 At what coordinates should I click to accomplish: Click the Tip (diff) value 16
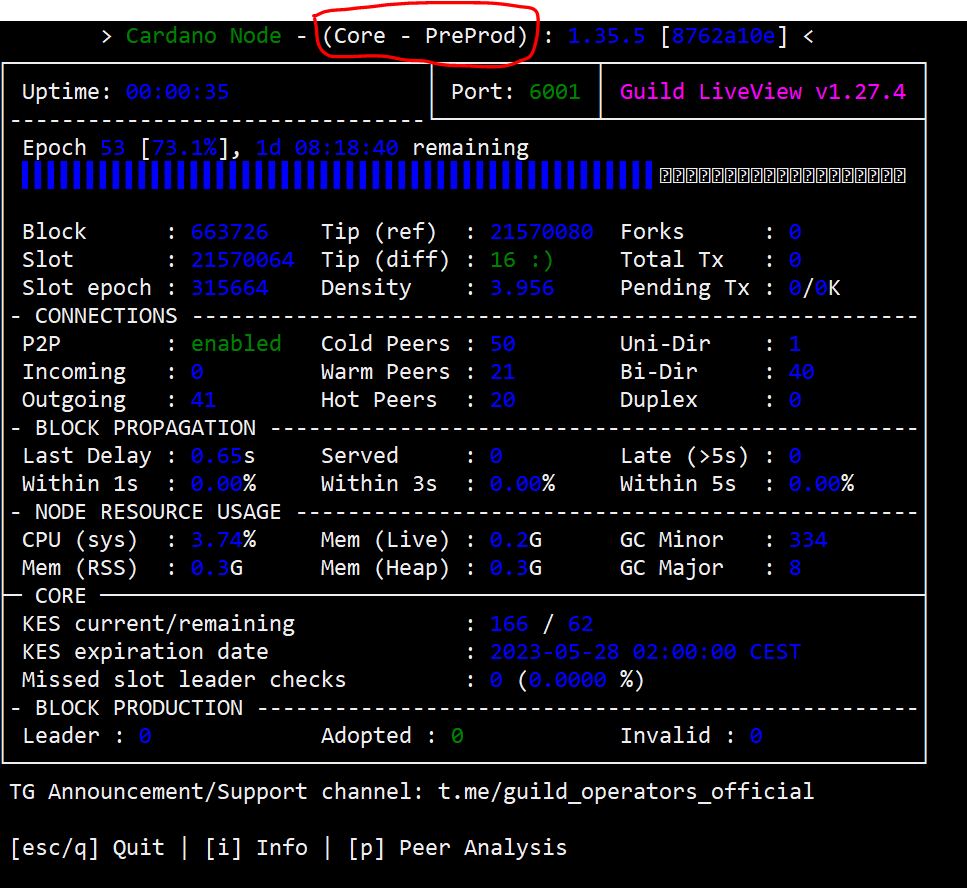tap(502, 260)
